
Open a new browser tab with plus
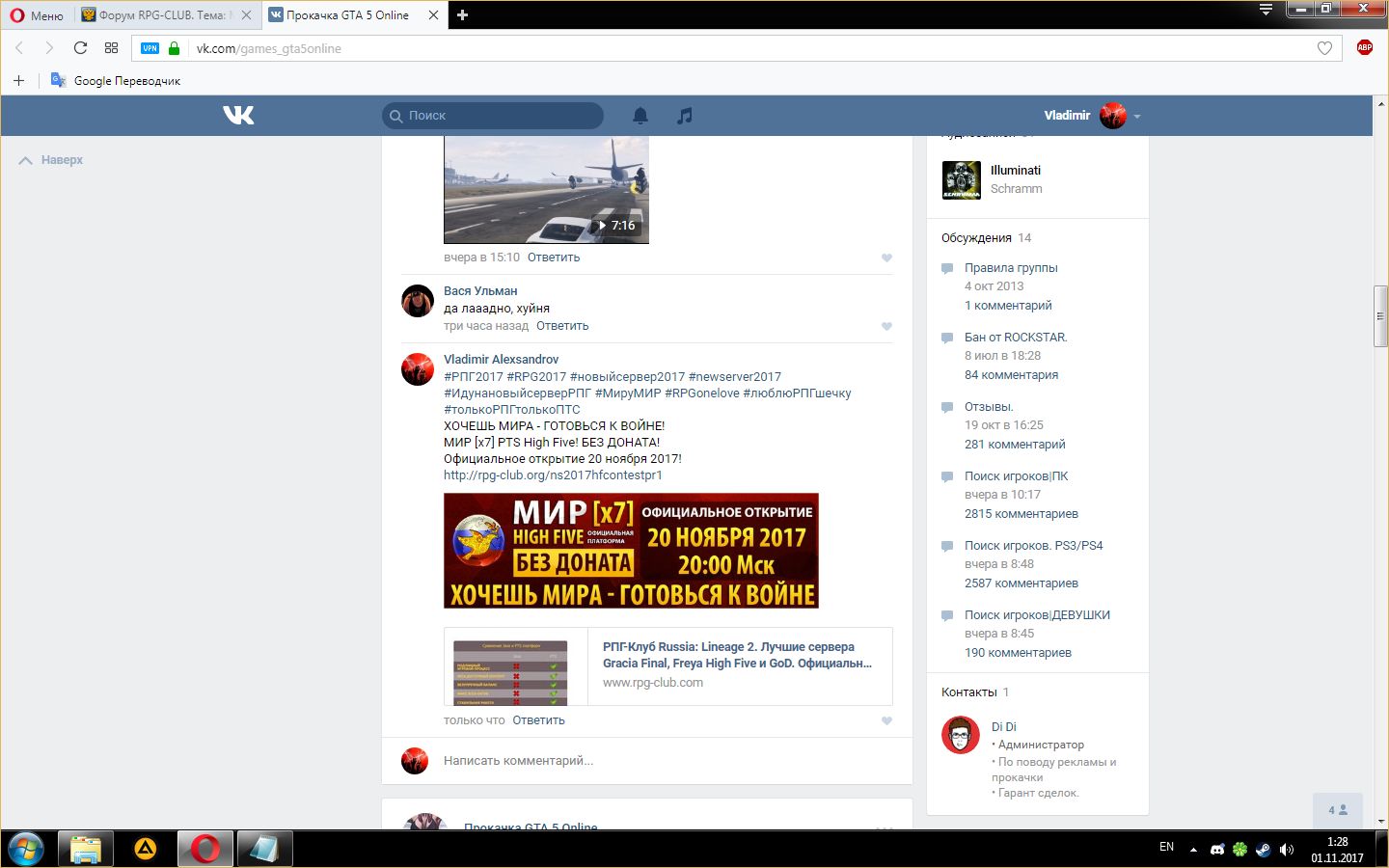(x=462, y=15)
